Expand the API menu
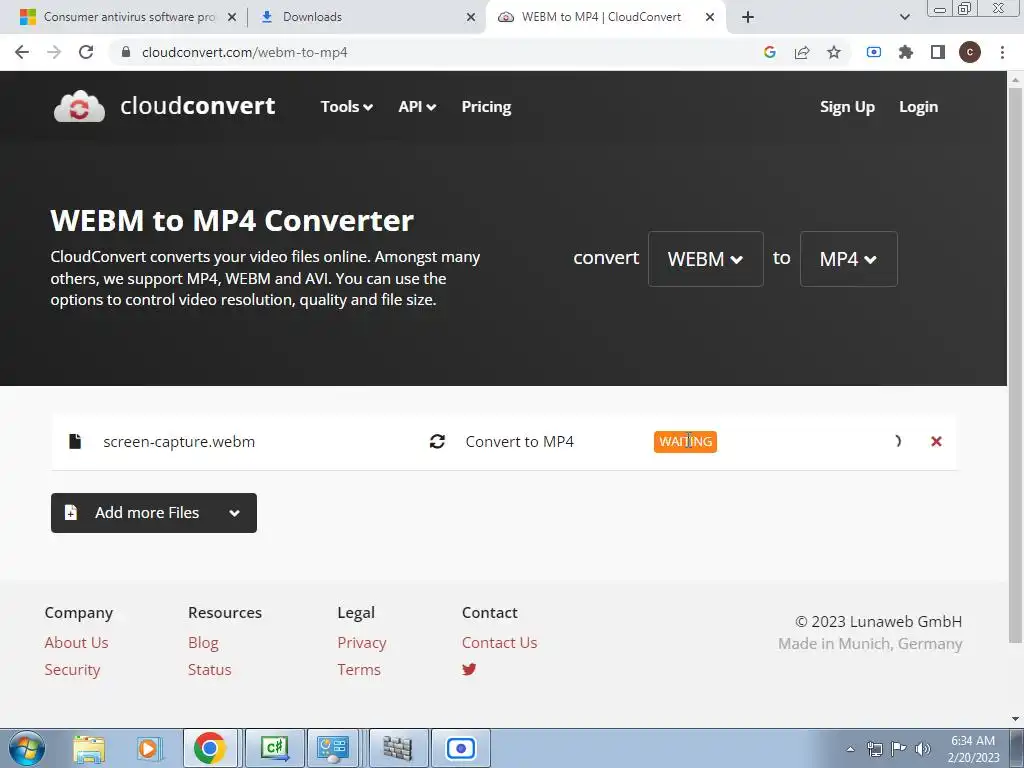The image size is (1024, 768). pos(417,106)
